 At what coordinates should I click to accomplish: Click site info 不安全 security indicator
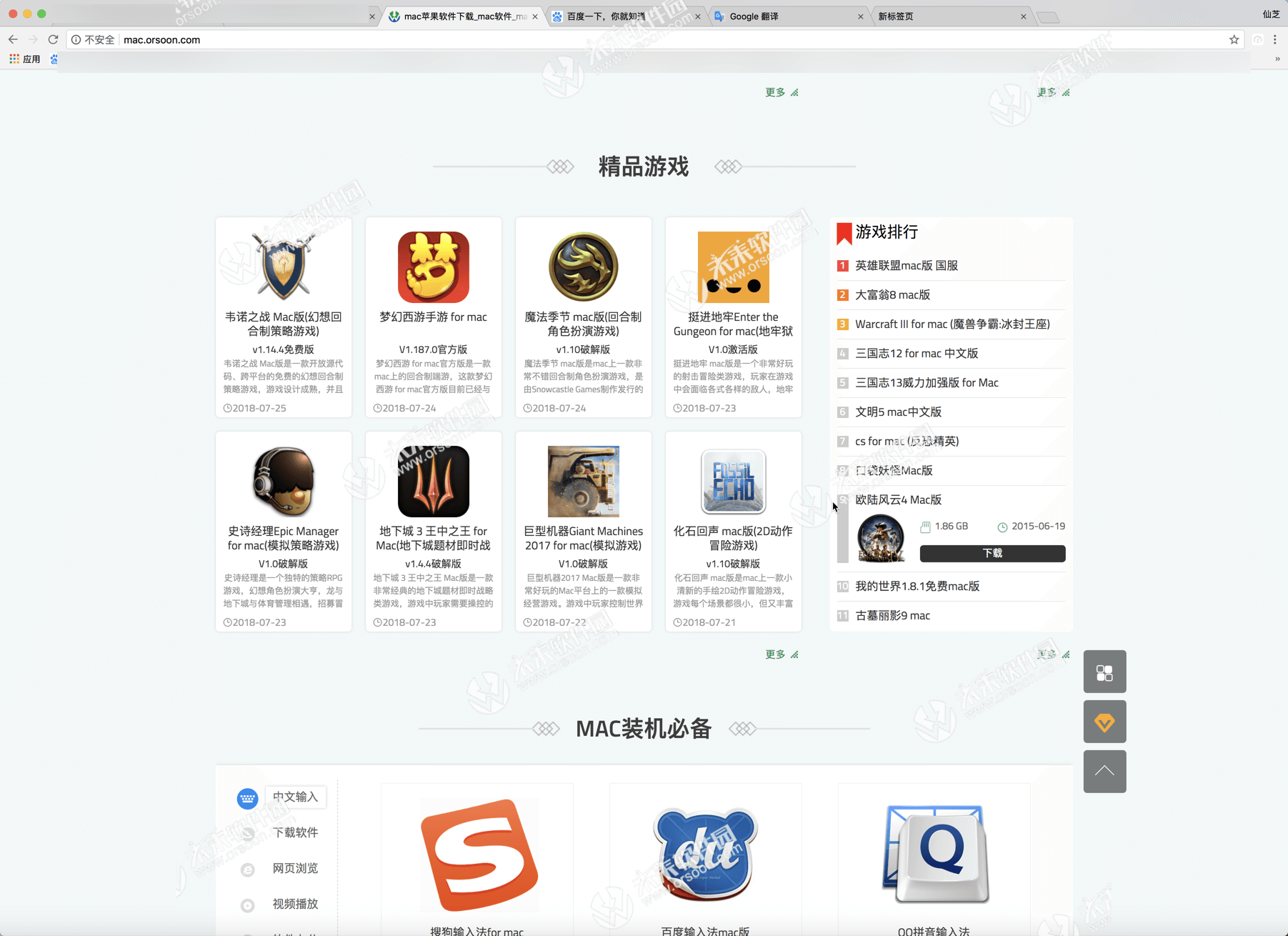click(93, 39)
